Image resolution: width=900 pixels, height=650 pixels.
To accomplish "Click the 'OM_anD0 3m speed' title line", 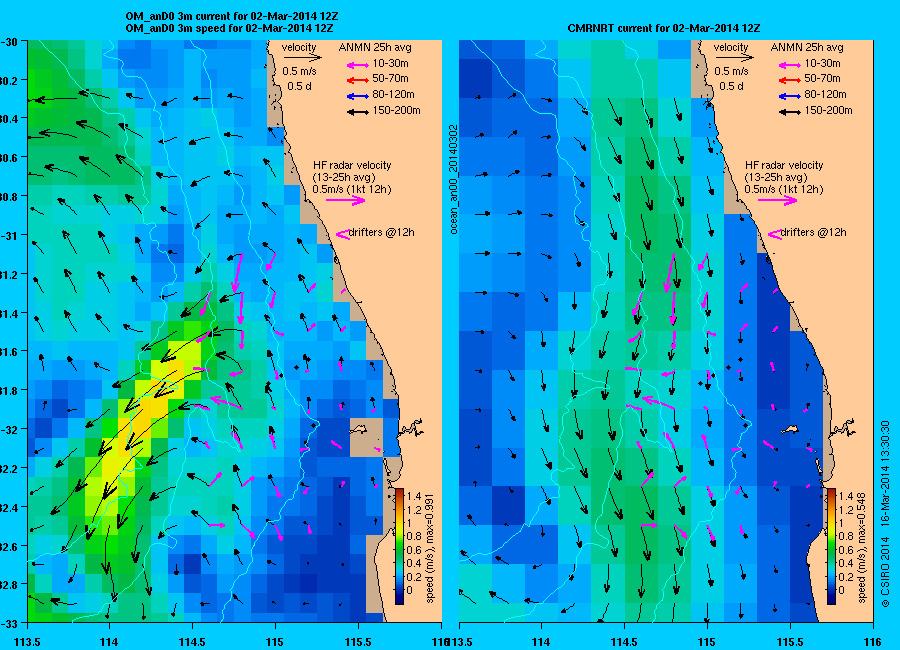I will [230, 28].
